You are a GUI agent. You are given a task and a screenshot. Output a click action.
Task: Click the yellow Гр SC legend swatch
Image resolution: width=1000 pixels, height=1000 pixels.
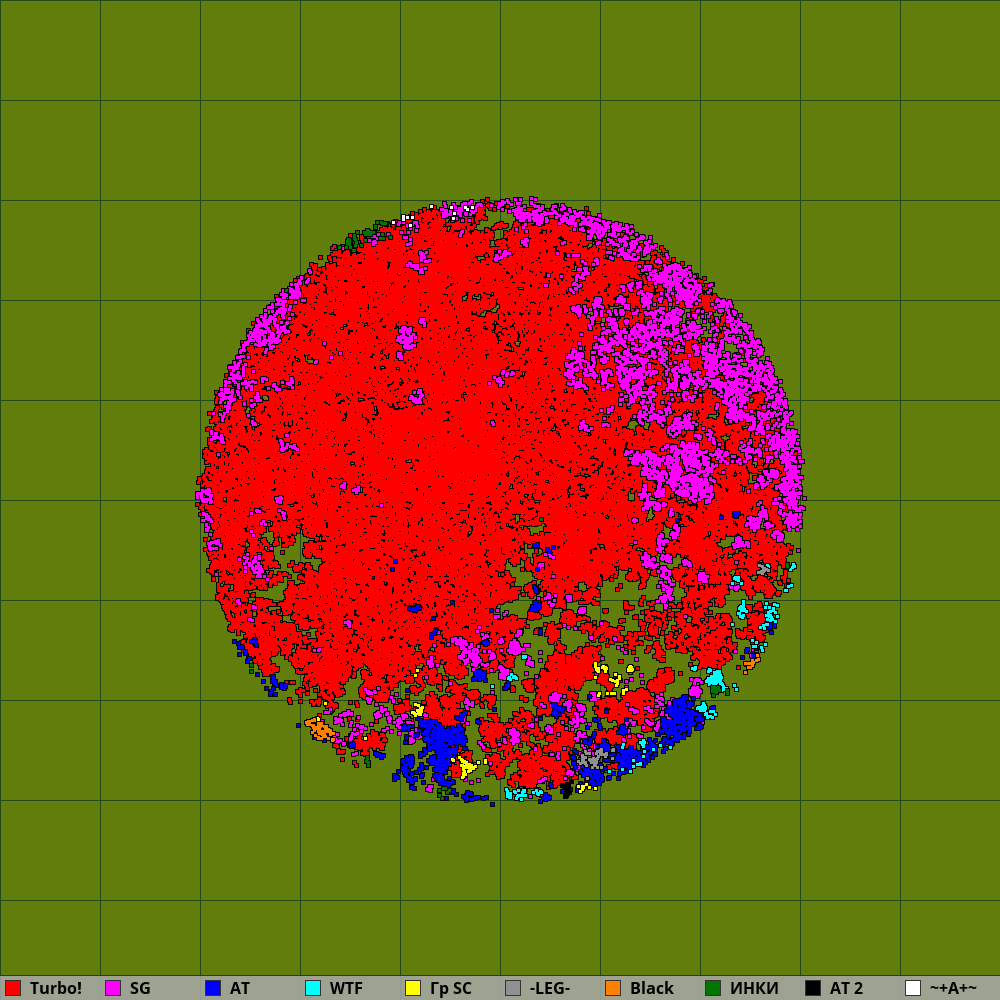(x=413, y=988)
